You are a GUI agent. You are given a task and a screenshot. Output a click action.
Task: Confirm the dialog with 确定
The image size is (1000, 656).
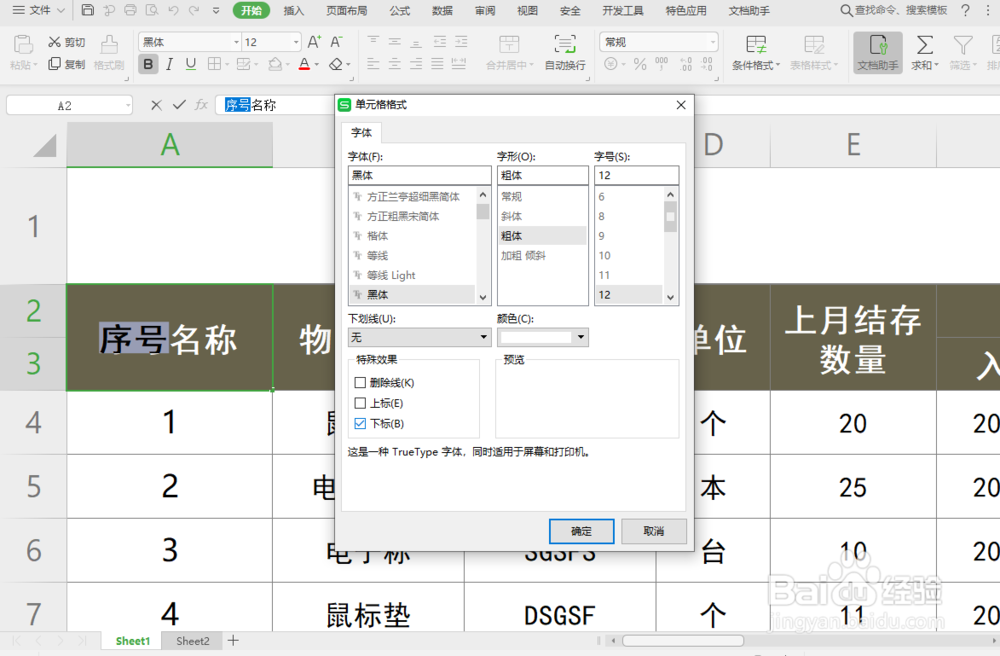tap(581, 531)
